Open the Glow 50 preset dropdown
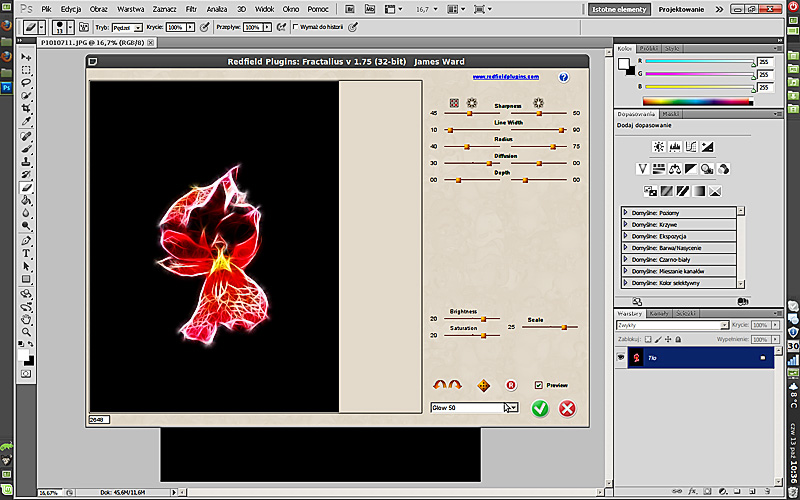800x500 pixels. coord(513,407)
